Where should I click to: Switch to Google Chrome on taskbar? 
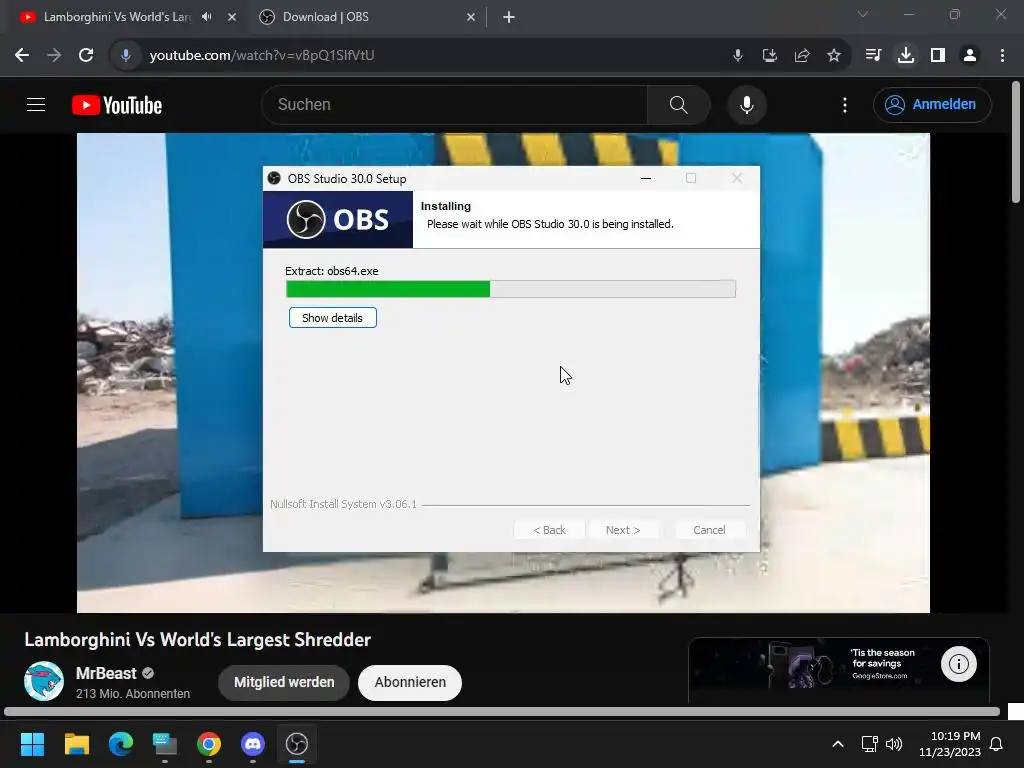pyautogui.click(x=209, y=744)
